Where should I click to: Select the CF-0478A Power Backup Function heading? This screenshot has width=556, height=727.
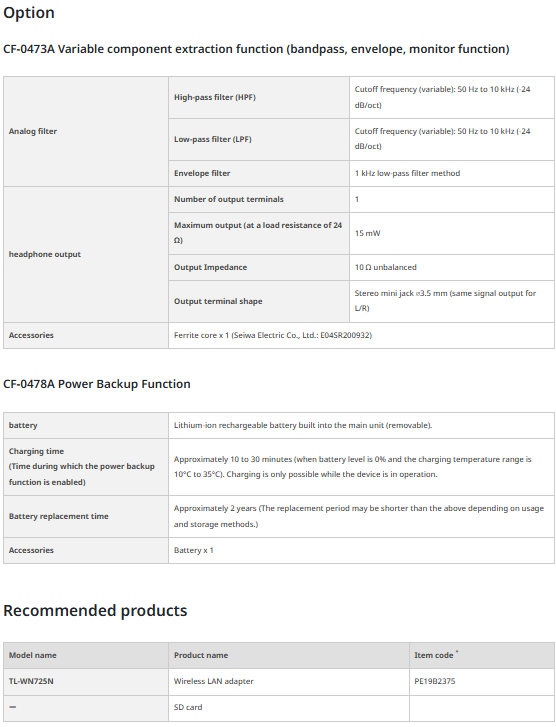click(97, 384)
